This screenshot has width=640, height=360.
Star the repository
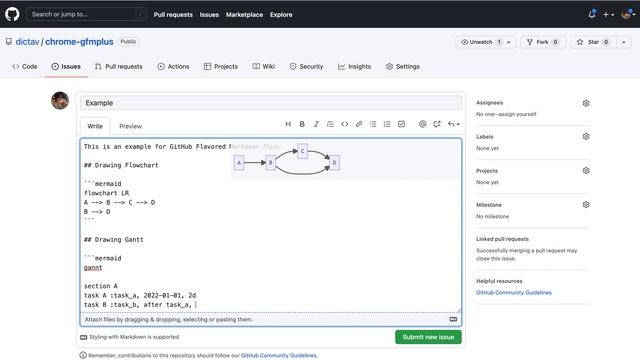(x=592, y=42)
